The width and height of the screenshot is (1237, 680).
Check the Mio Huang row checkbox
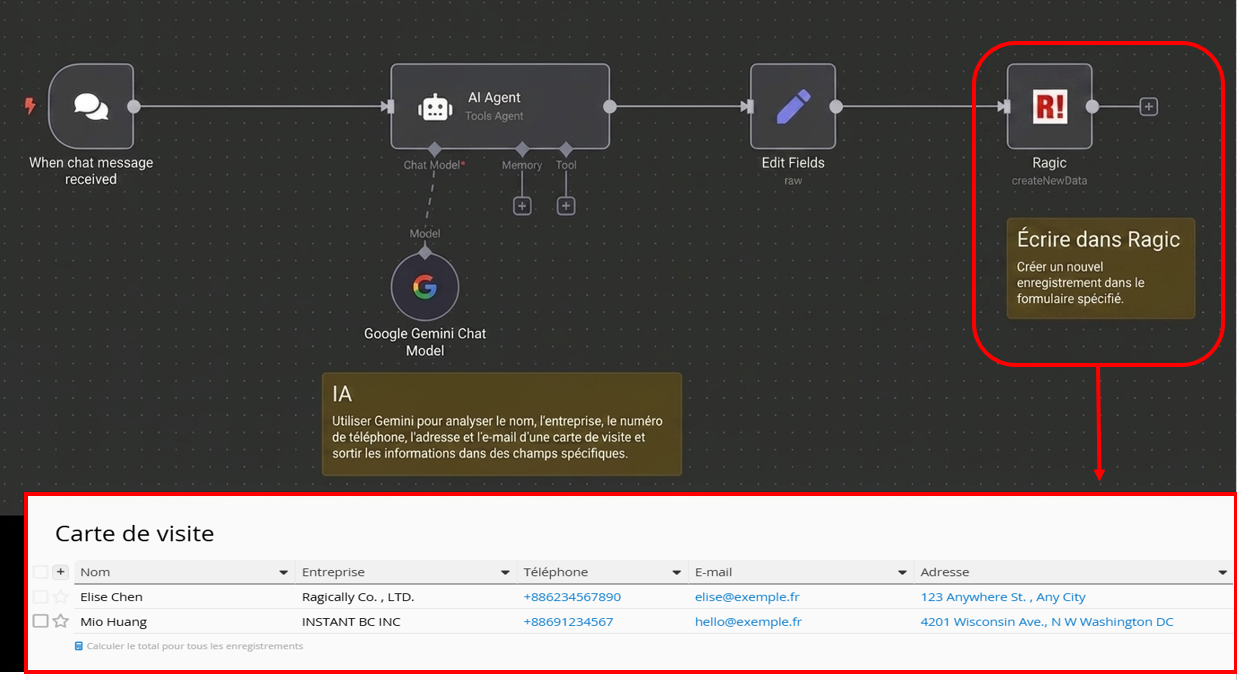[40, 621]
